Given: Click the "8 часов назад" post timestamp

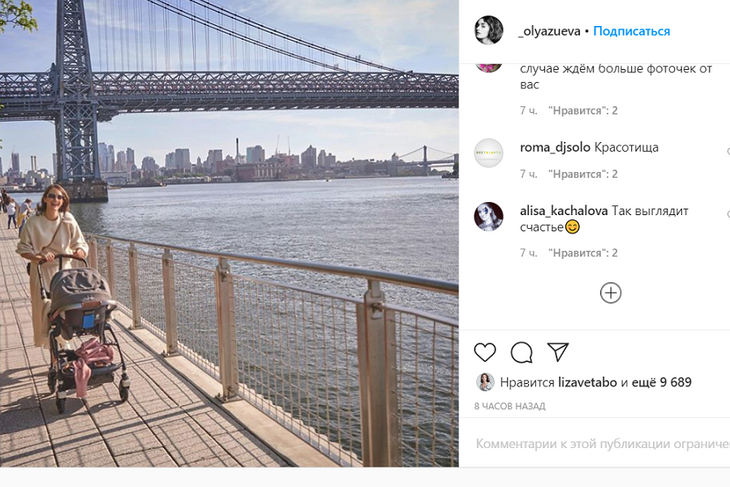Looking at the screenshot, I should pos(510,406).
